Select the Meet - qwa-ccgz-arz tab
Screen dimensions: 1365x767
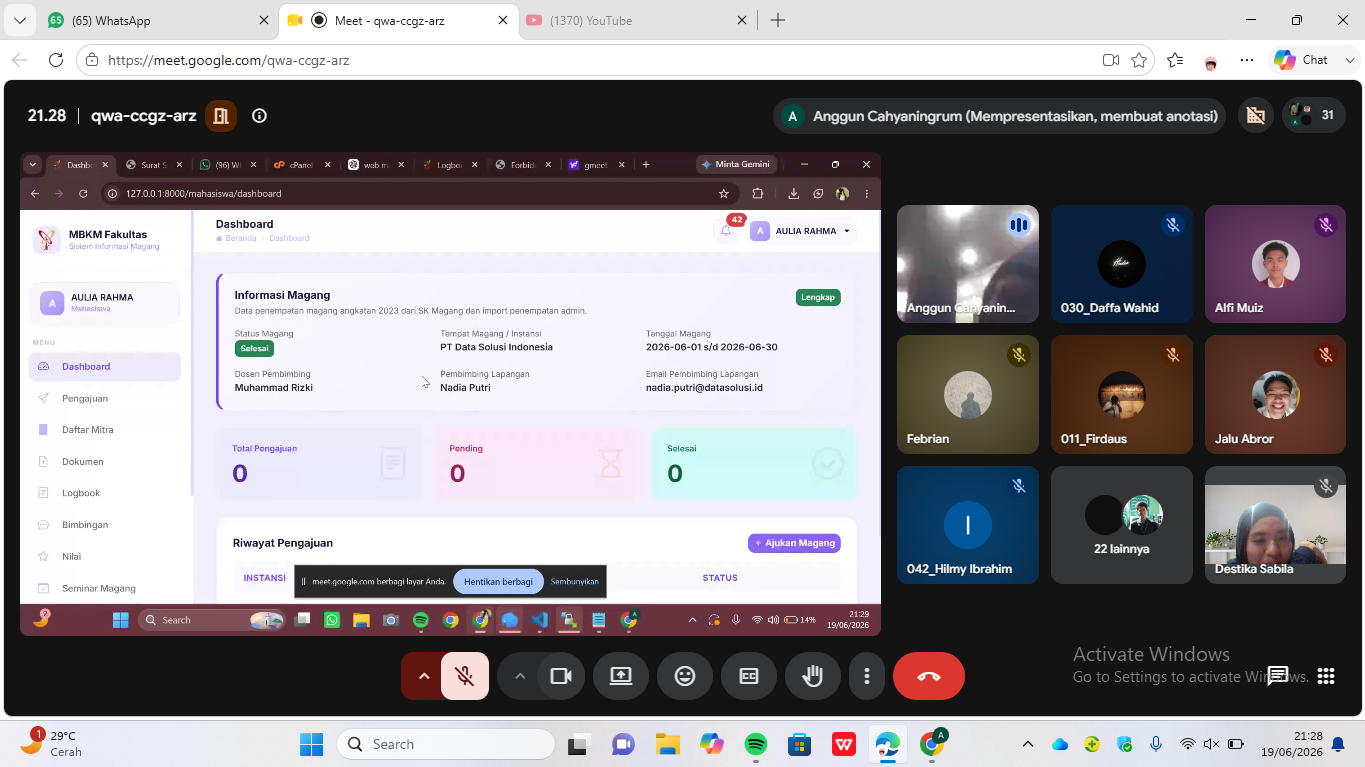[x=397, y=20]
